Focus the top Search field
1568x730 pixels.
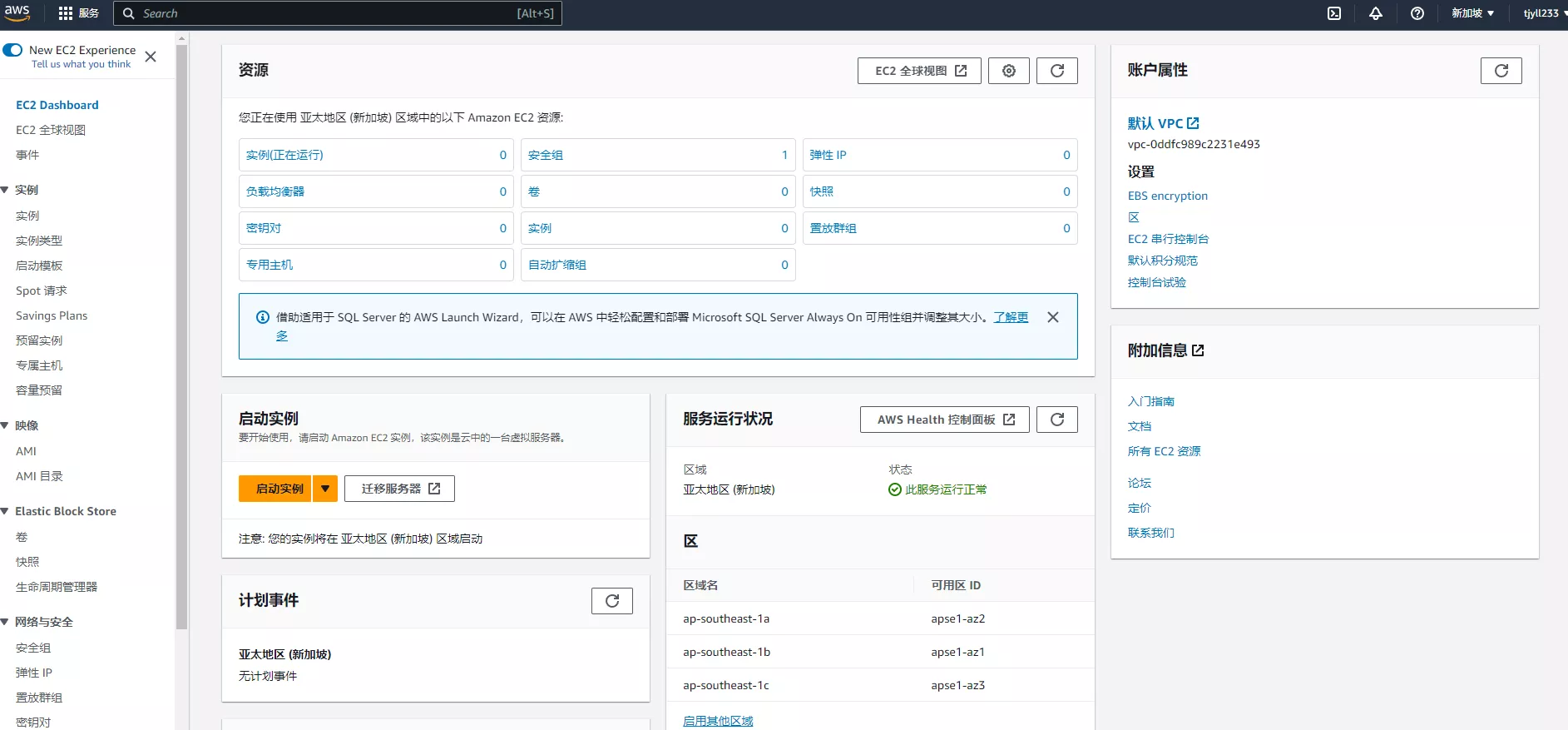[338, 13]
